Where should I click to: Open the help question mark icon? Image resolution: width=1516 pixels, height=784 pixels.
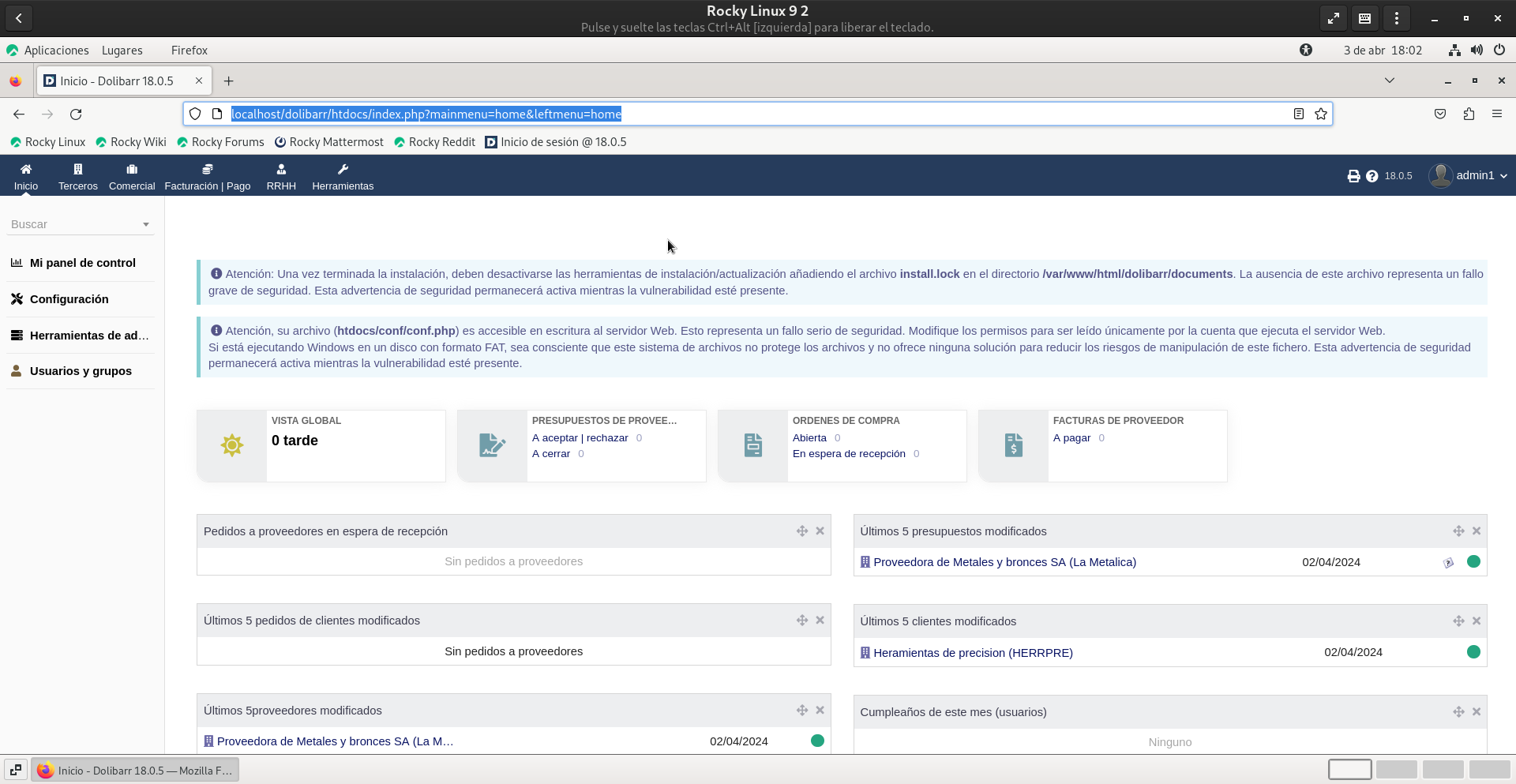(x=1372, y=176)
